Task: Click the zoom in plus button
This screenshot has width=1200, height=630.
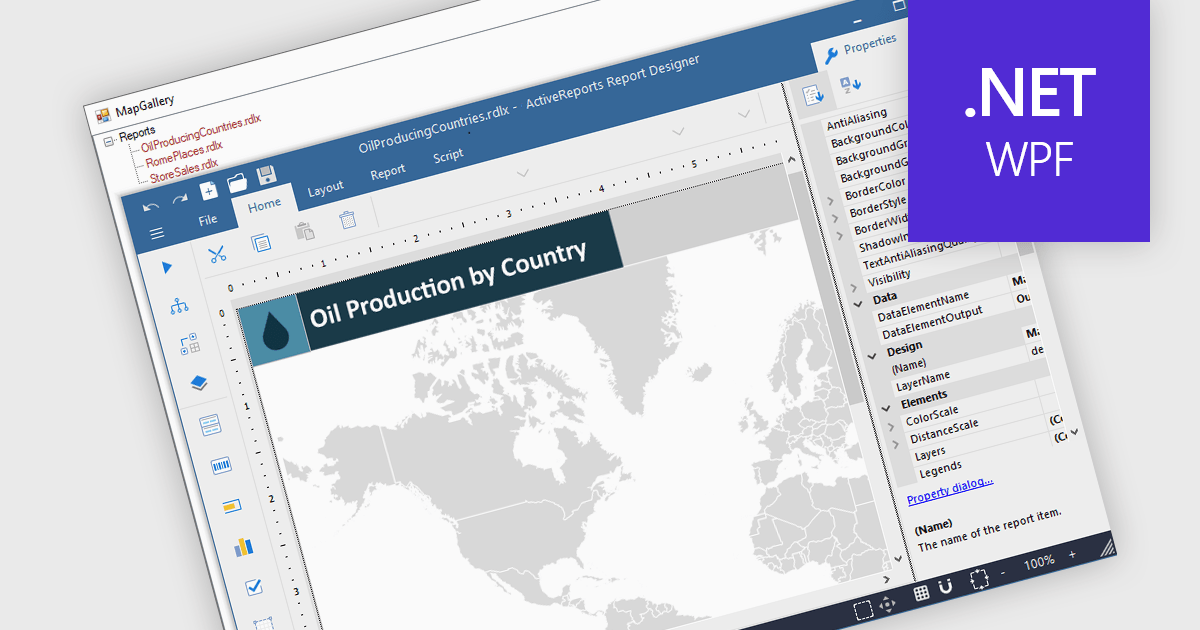Action: tap(1073, 554)
